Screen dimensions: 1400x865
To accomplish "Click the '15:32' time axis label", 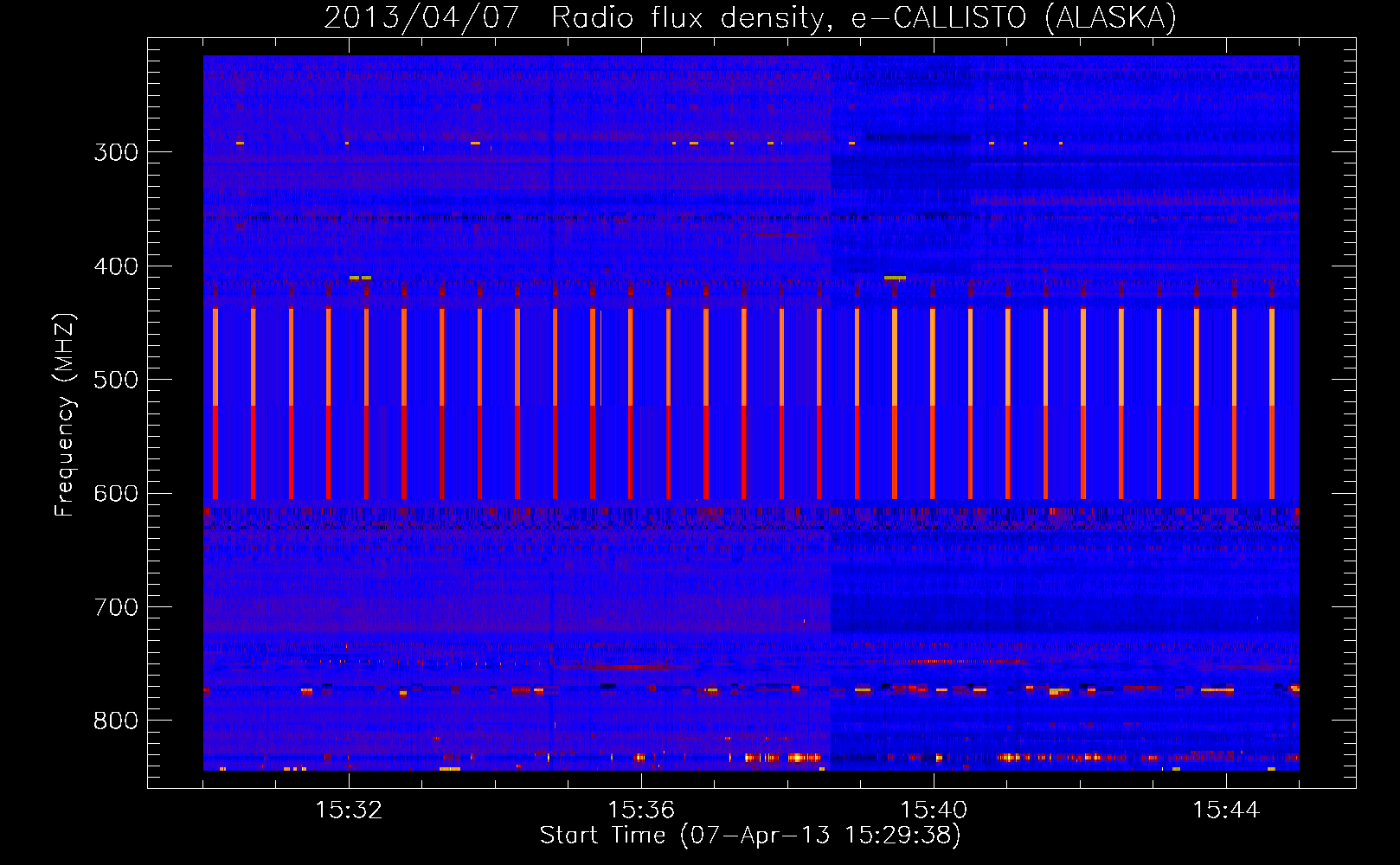I will [x=349, y=811].
